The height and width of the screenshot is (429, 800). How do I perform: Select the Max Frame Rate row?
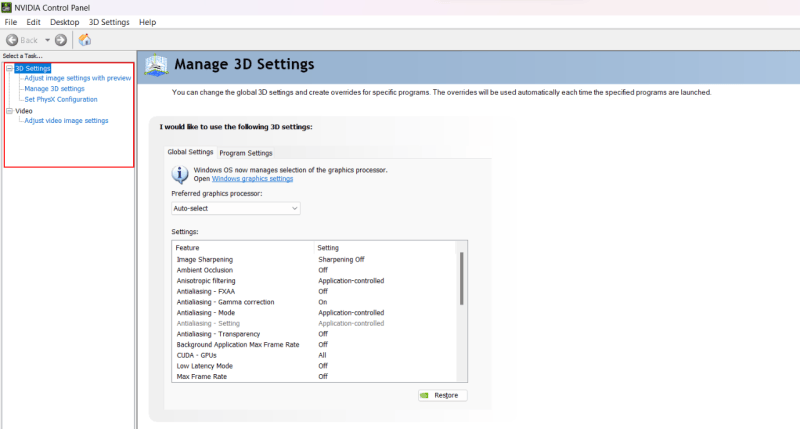(x=314, y=376)
